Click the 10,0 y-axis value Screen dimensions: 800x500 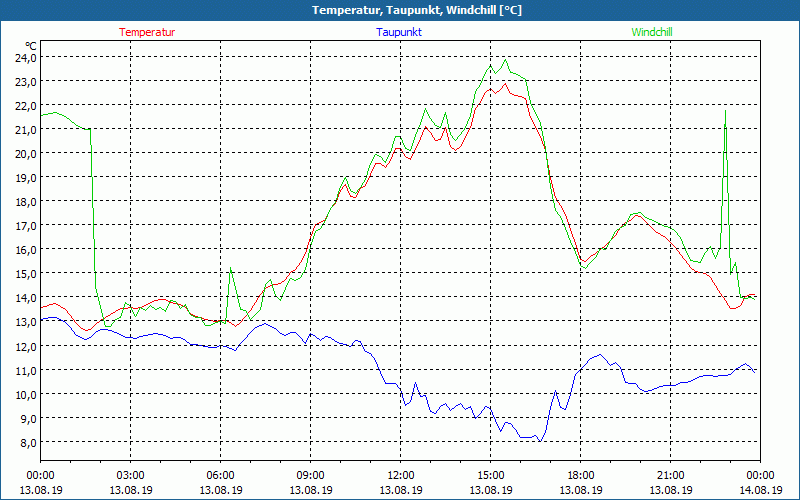tap(26, 394)
